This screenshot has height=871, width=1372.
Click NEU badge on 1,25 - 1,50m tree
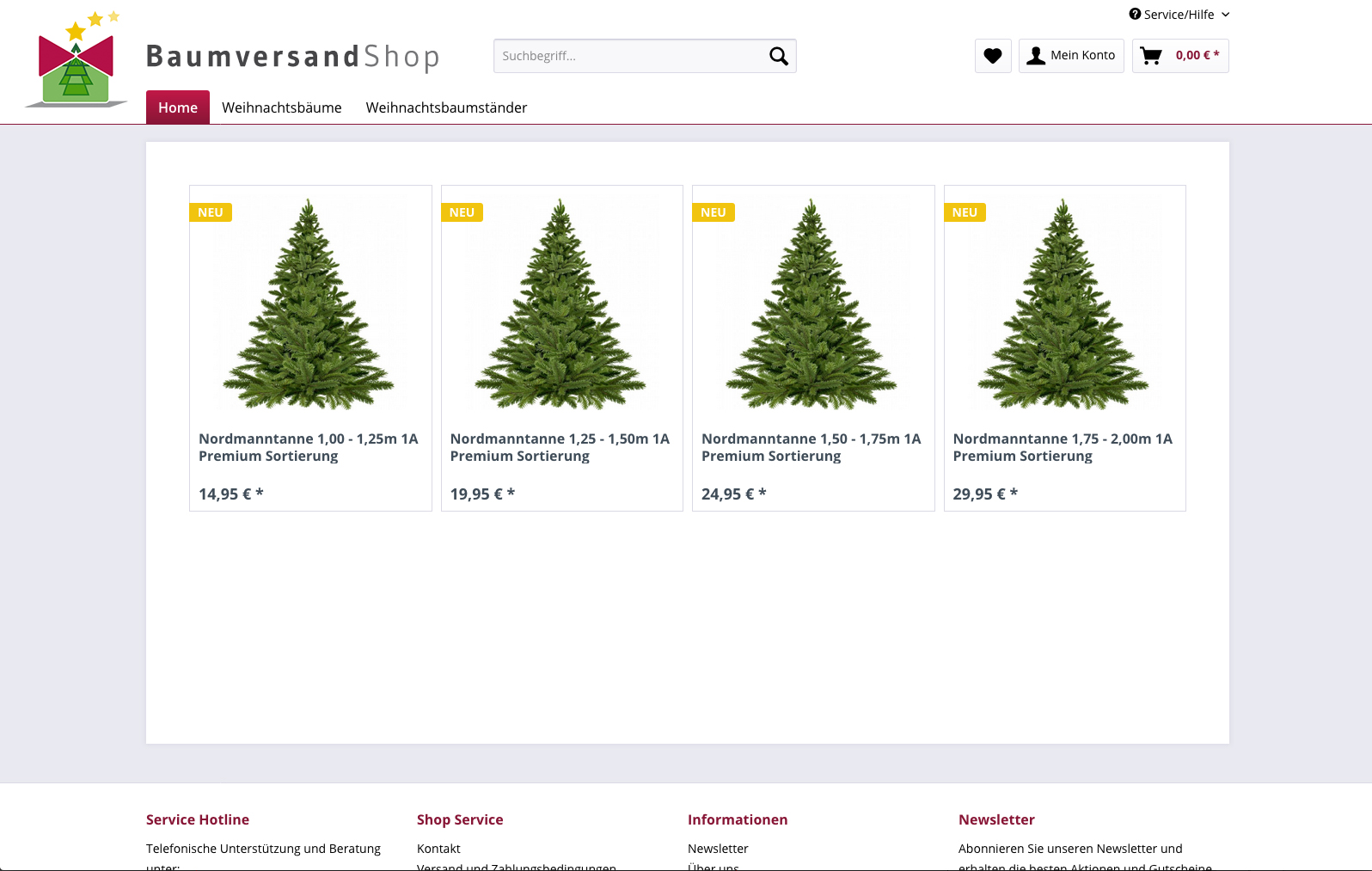click(462, 212)
